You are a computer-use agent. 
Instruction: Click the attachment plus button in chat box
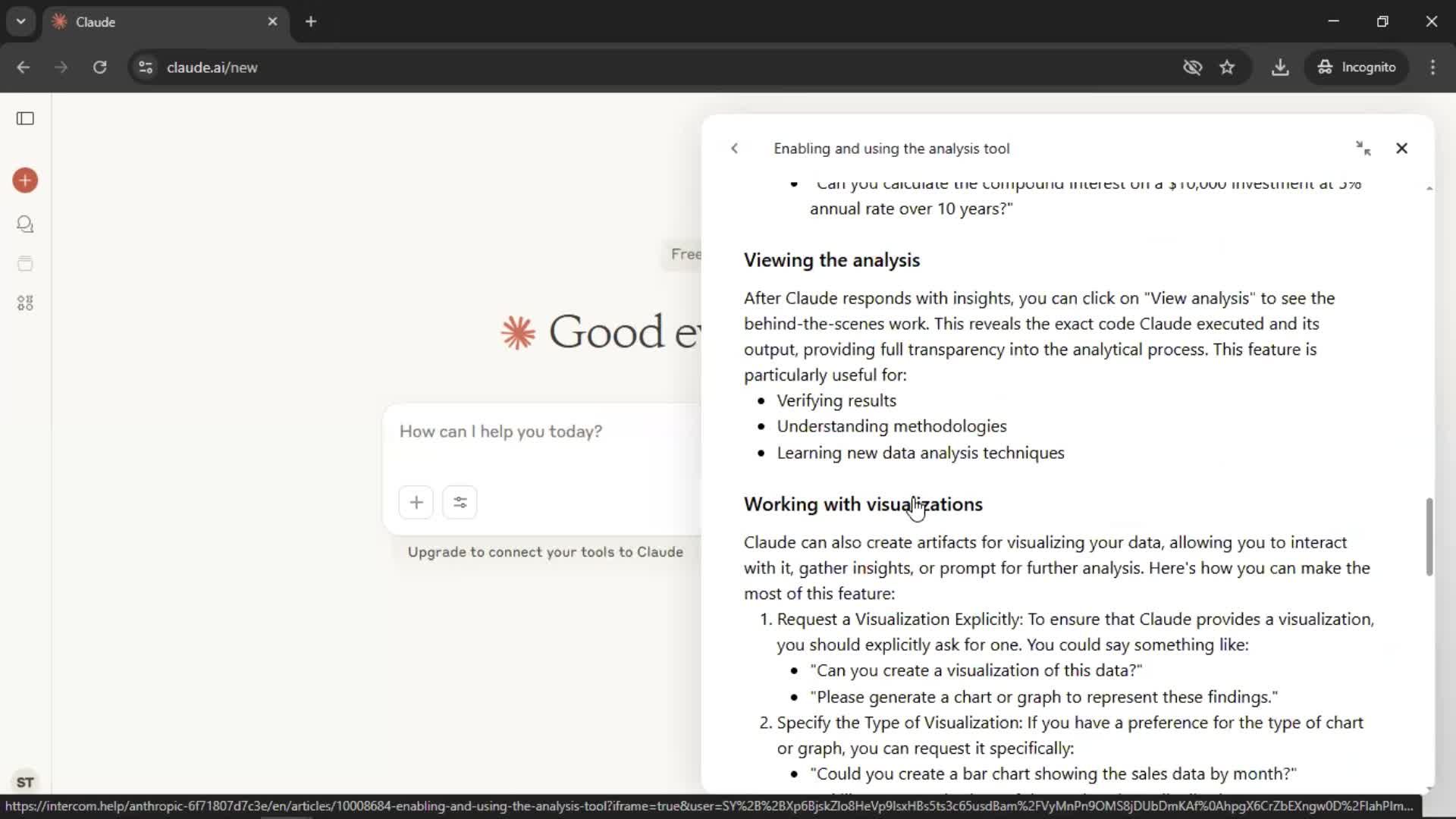(x=416, y=502)
